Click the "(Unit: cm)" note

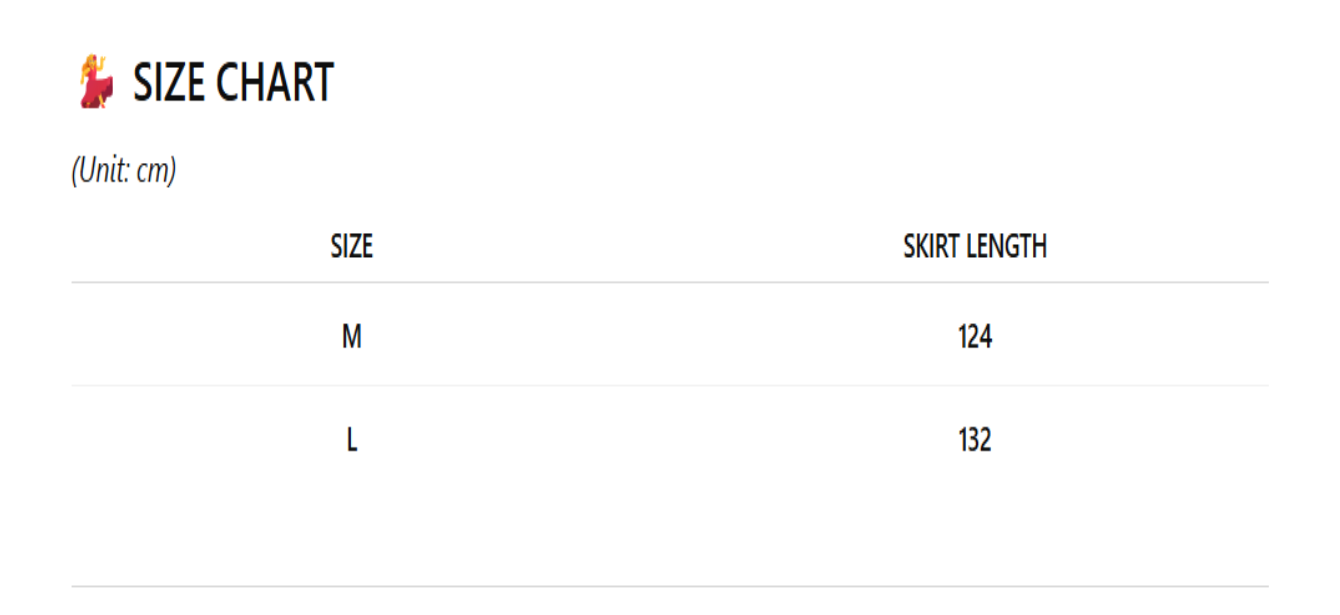tap(124, 171)
